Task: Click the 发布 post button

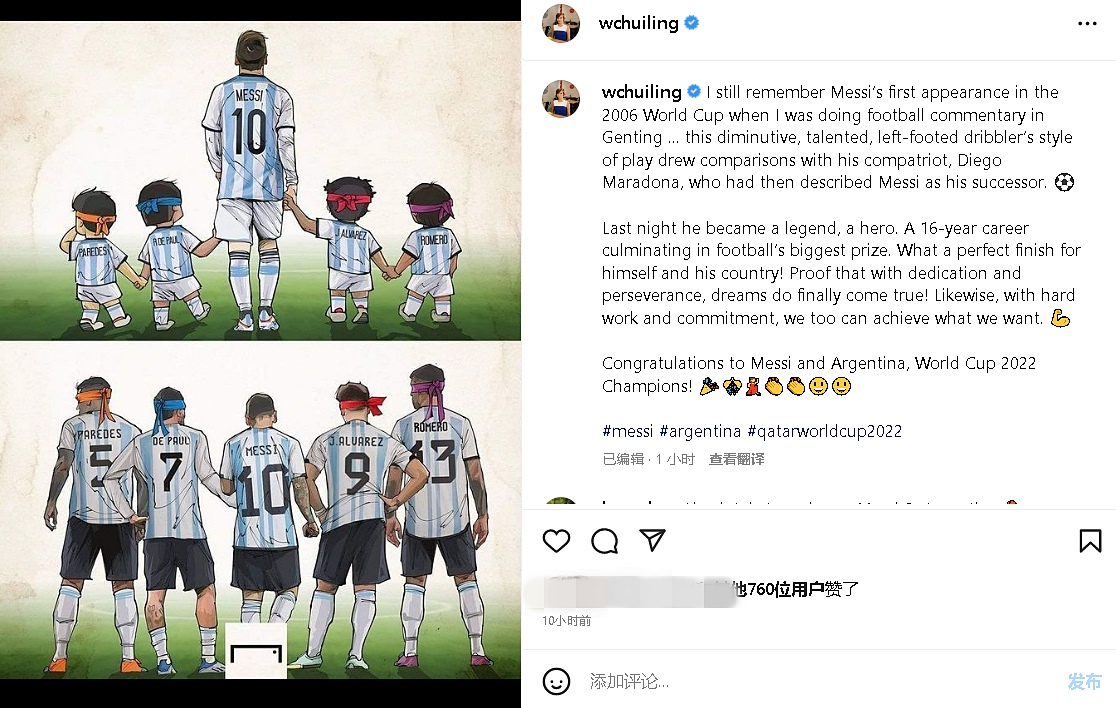Action: [1085, 681]
